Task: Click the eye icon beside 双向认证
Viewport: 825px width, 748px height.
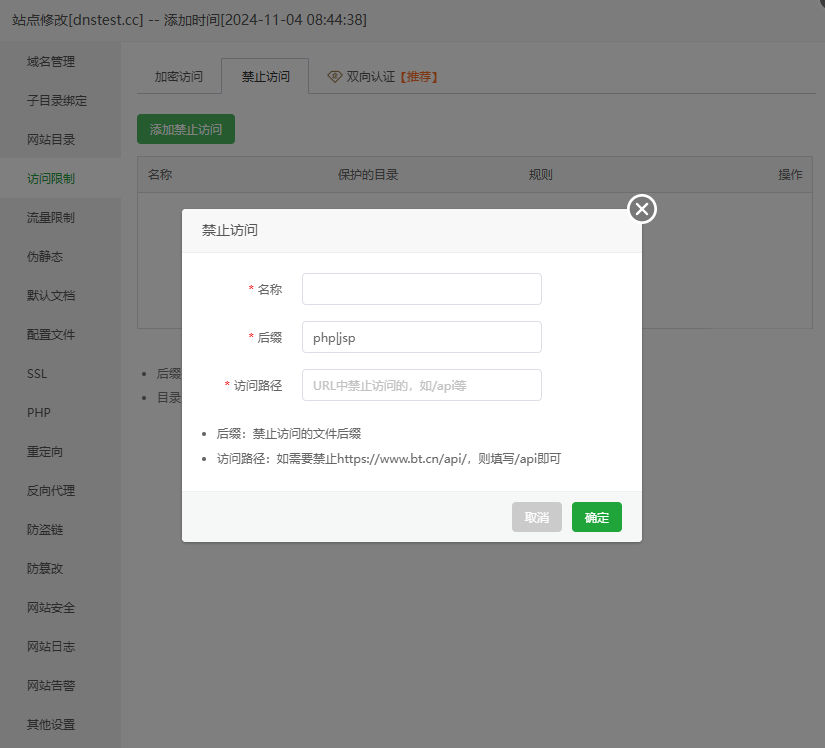Action: [x=333, y=75]
